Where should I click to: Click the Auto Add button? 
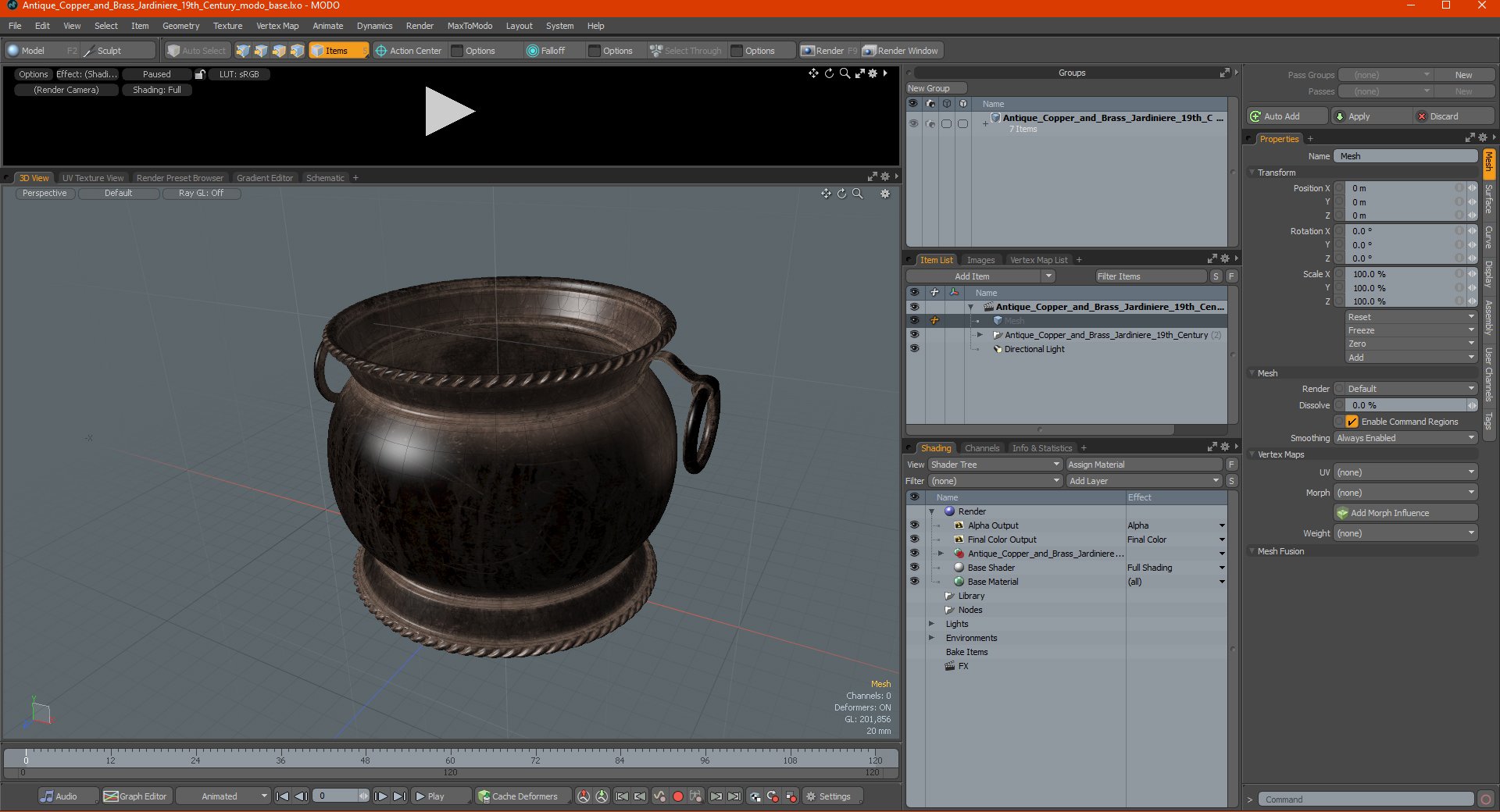point(1287,116)
